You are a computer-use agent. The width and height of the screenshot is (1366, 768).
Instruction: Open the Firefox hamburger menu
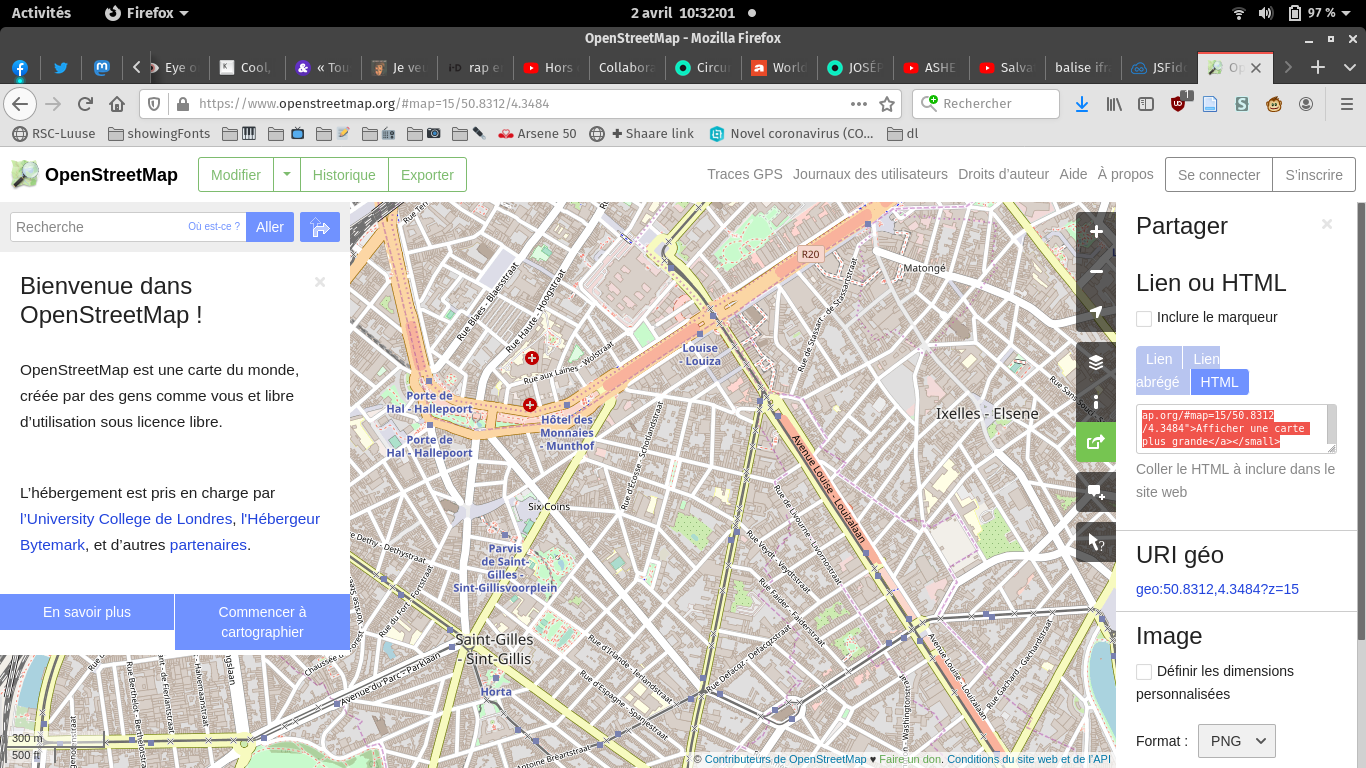point(1346,104)
